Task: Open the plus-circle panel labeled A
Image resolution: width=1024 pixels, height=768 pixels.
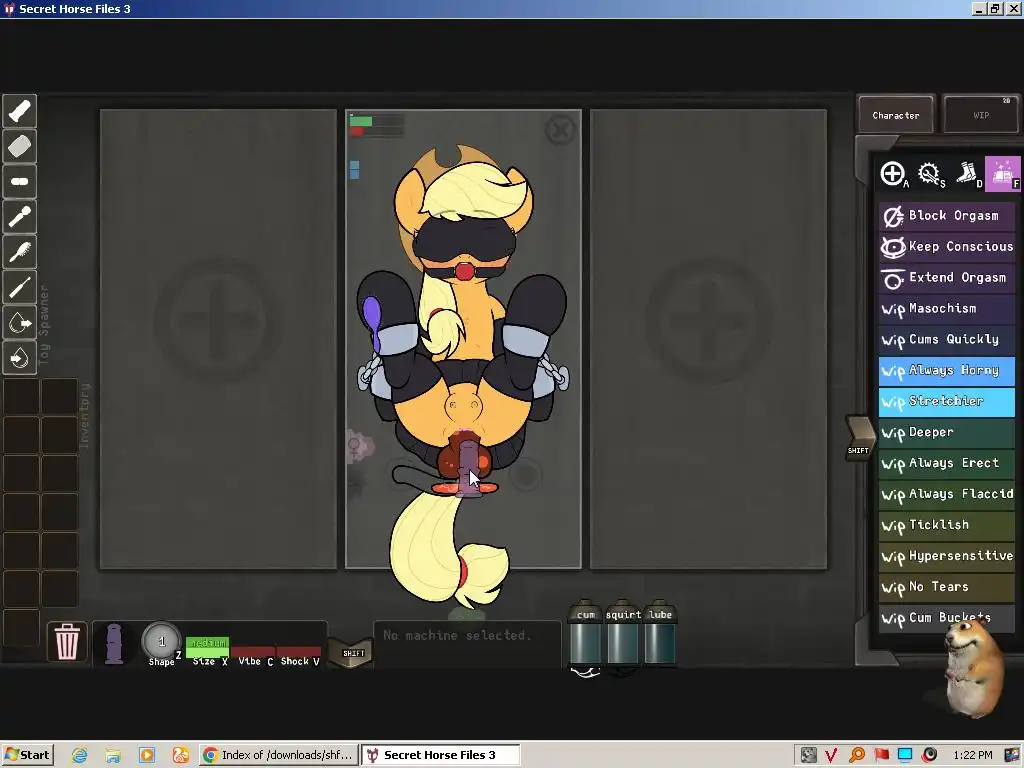Action: click(893, 174)
